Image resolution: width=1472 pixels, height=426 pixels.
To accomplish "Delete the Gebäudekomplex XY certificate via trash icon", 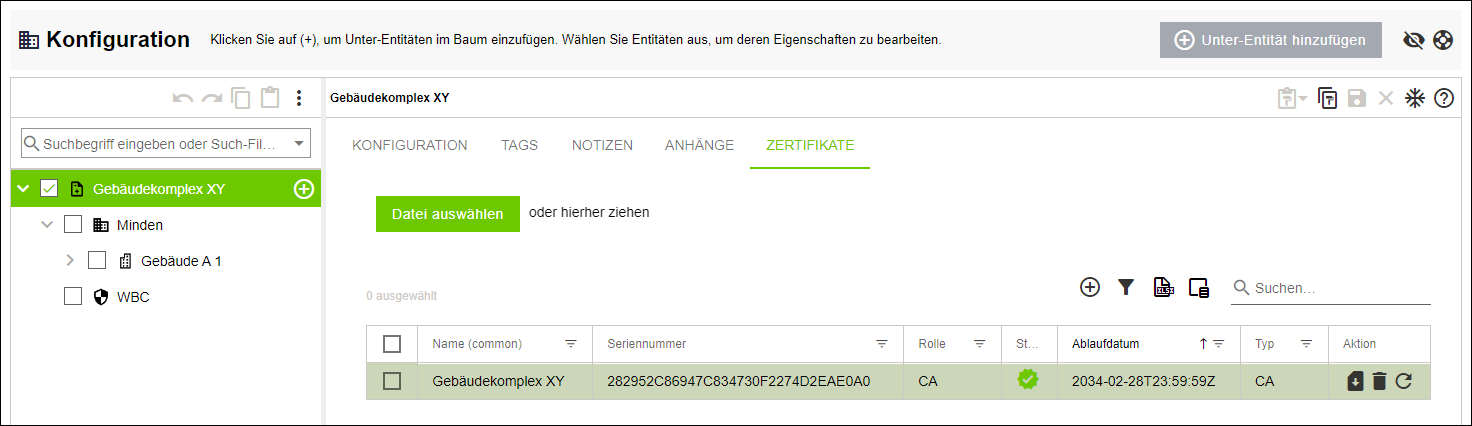I will (1379, 381).
